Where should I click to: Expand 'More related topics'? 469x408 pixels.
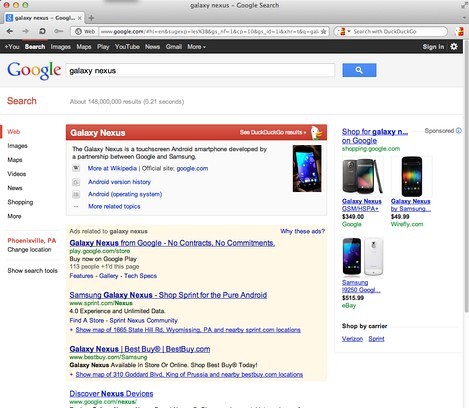[x=114, y=206]
